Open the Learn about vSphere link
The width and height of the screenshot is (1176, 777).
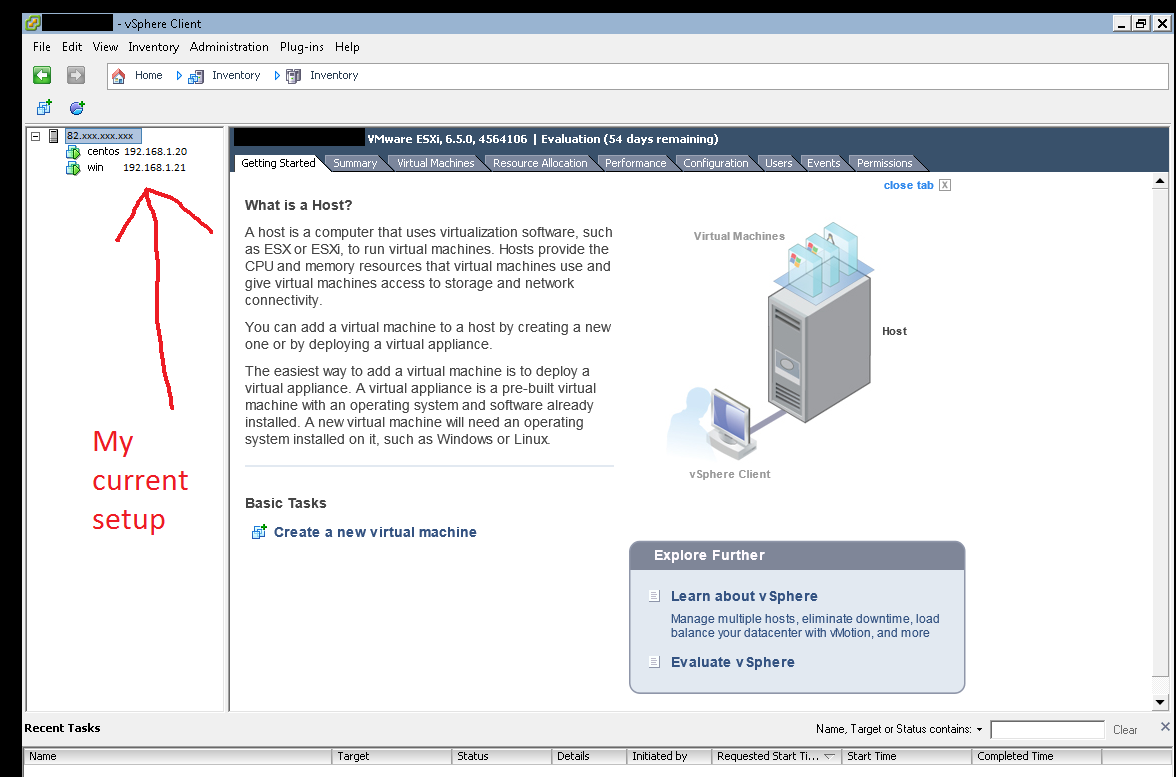(744, 596)
